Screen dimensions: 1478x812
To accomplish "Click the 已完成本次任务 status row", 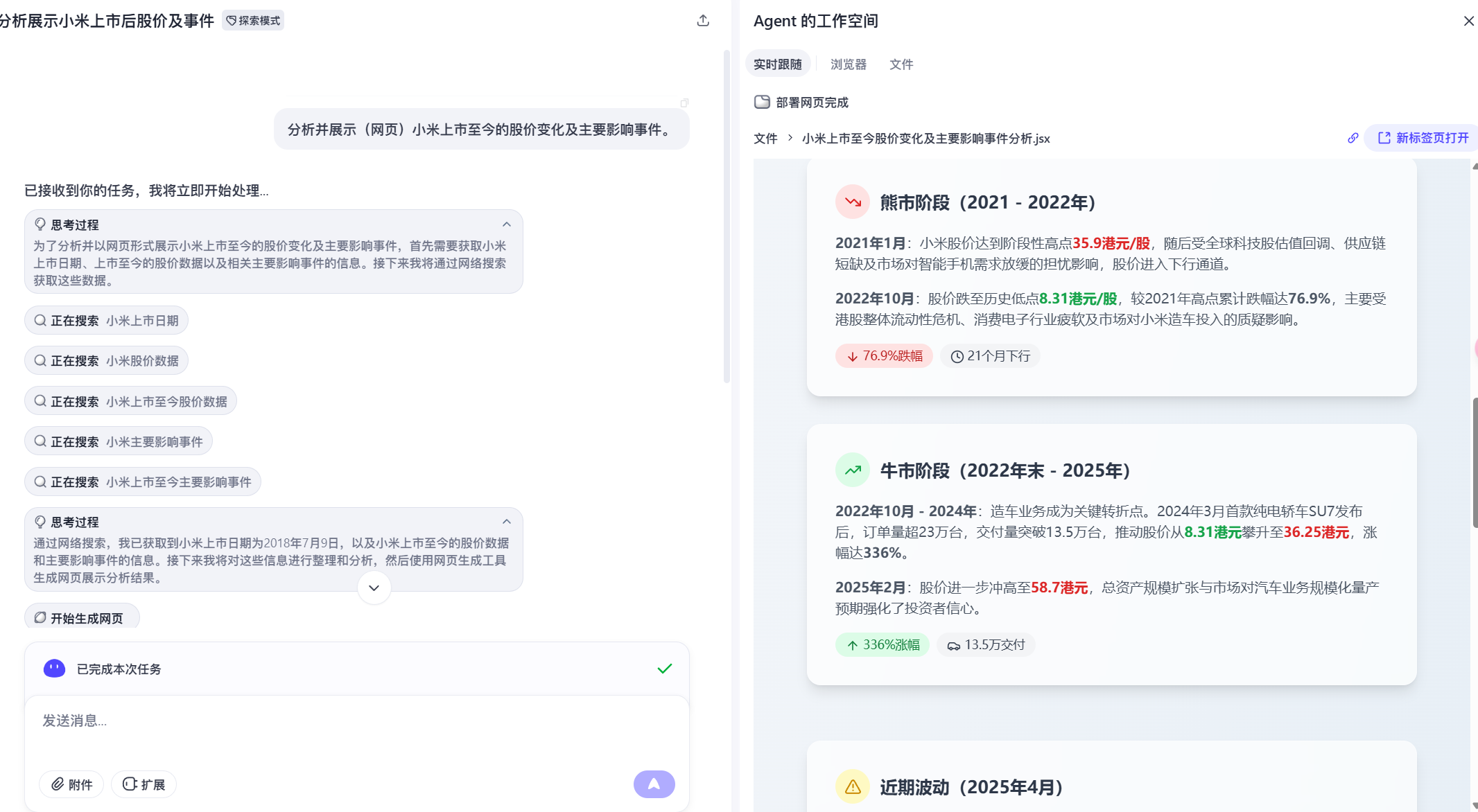I will [357, 669].
